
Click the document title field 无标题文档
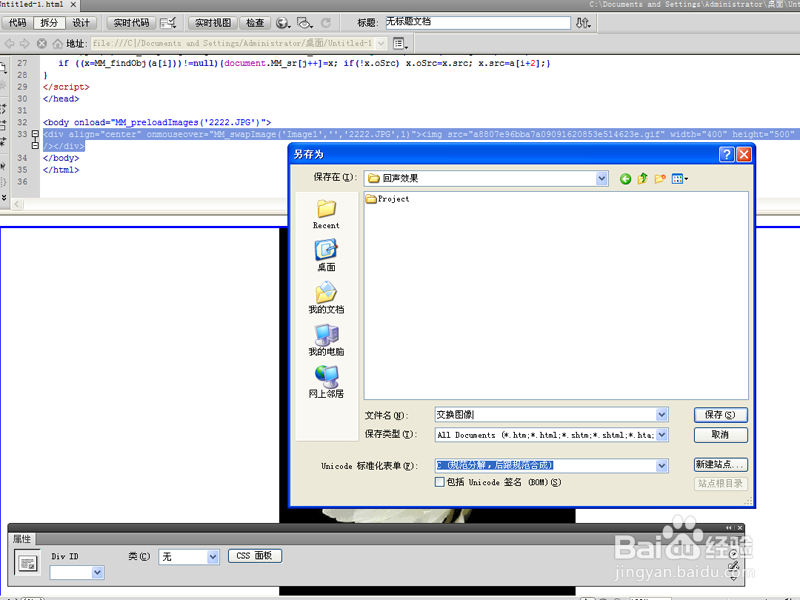(x=478, y=22)
